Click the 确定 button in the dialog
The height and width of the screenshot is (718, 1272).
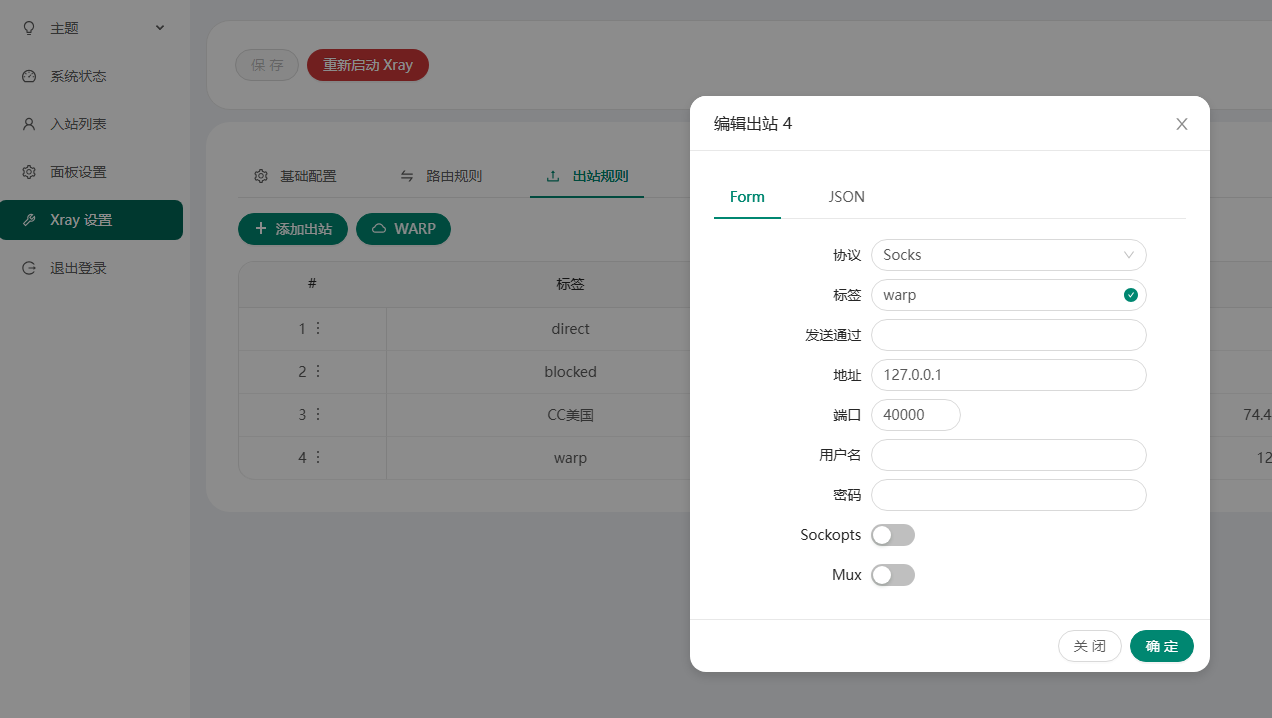(1162, 646)
